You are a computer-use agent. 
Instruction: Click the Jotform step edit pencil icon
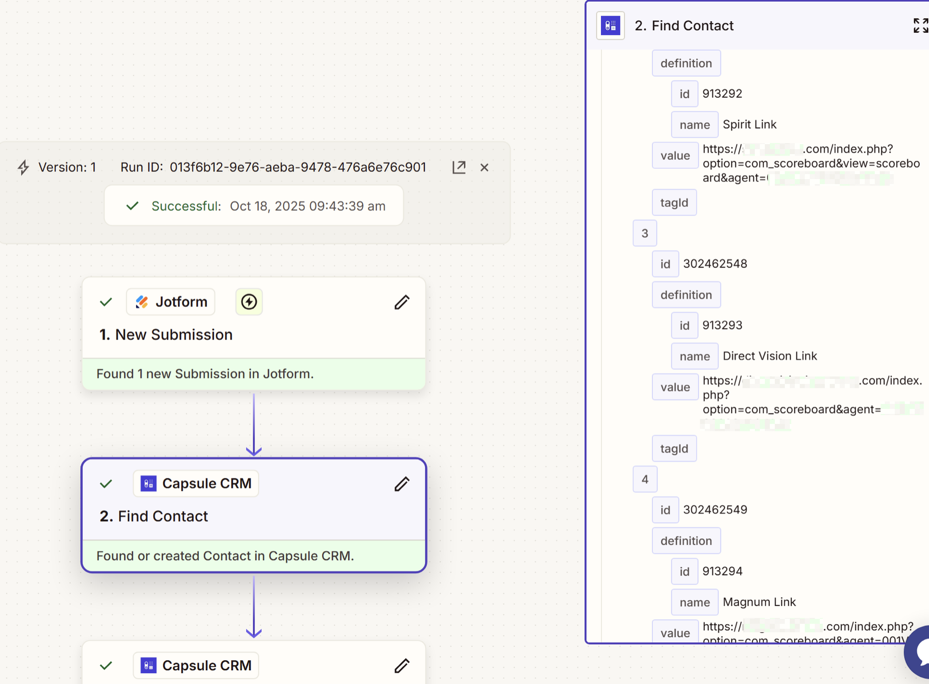pyautogui.click(x=402, y=302)
